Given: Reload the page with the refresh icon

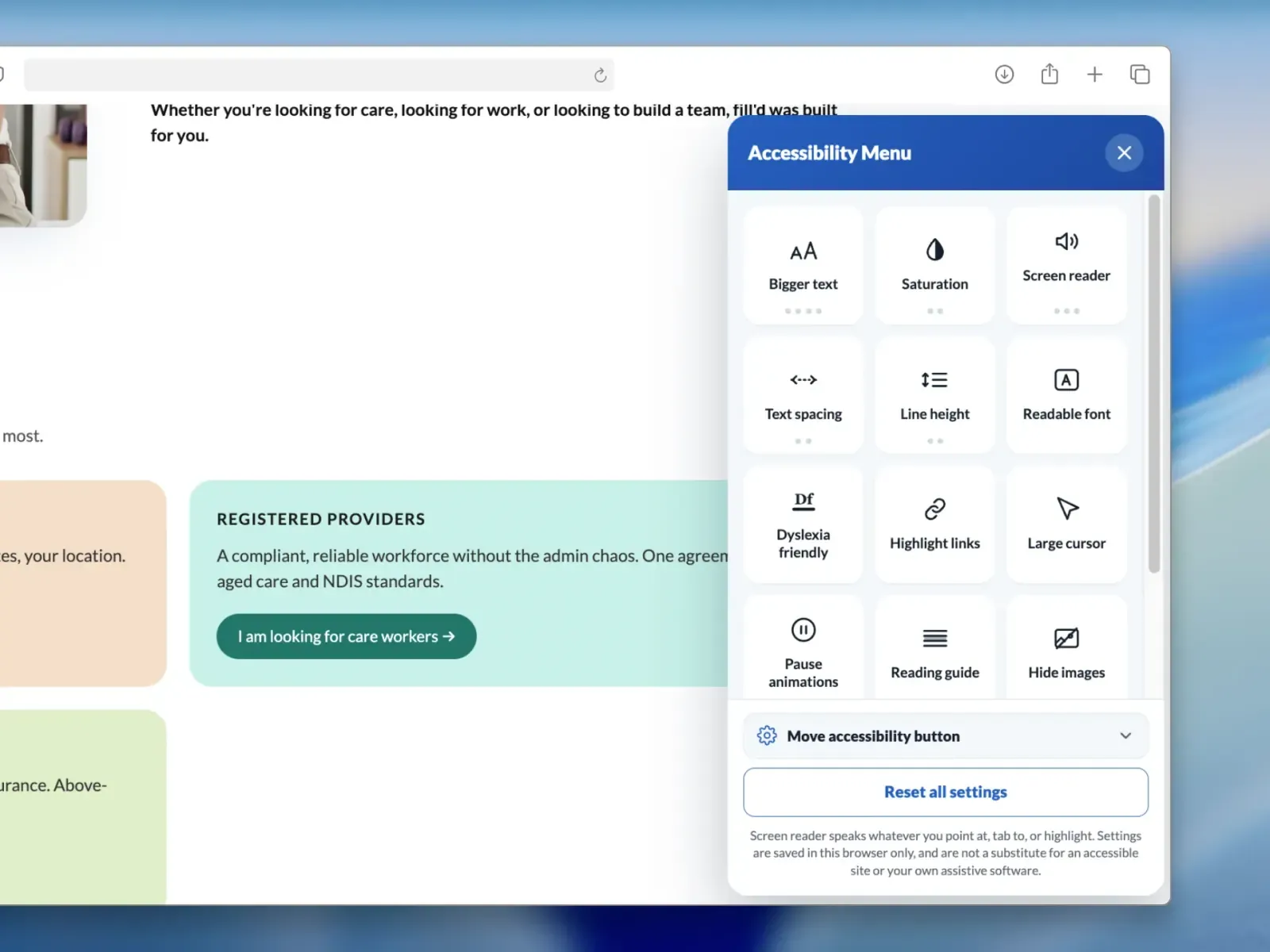Looking at the screenshot, I should click(x=600, y=75).
